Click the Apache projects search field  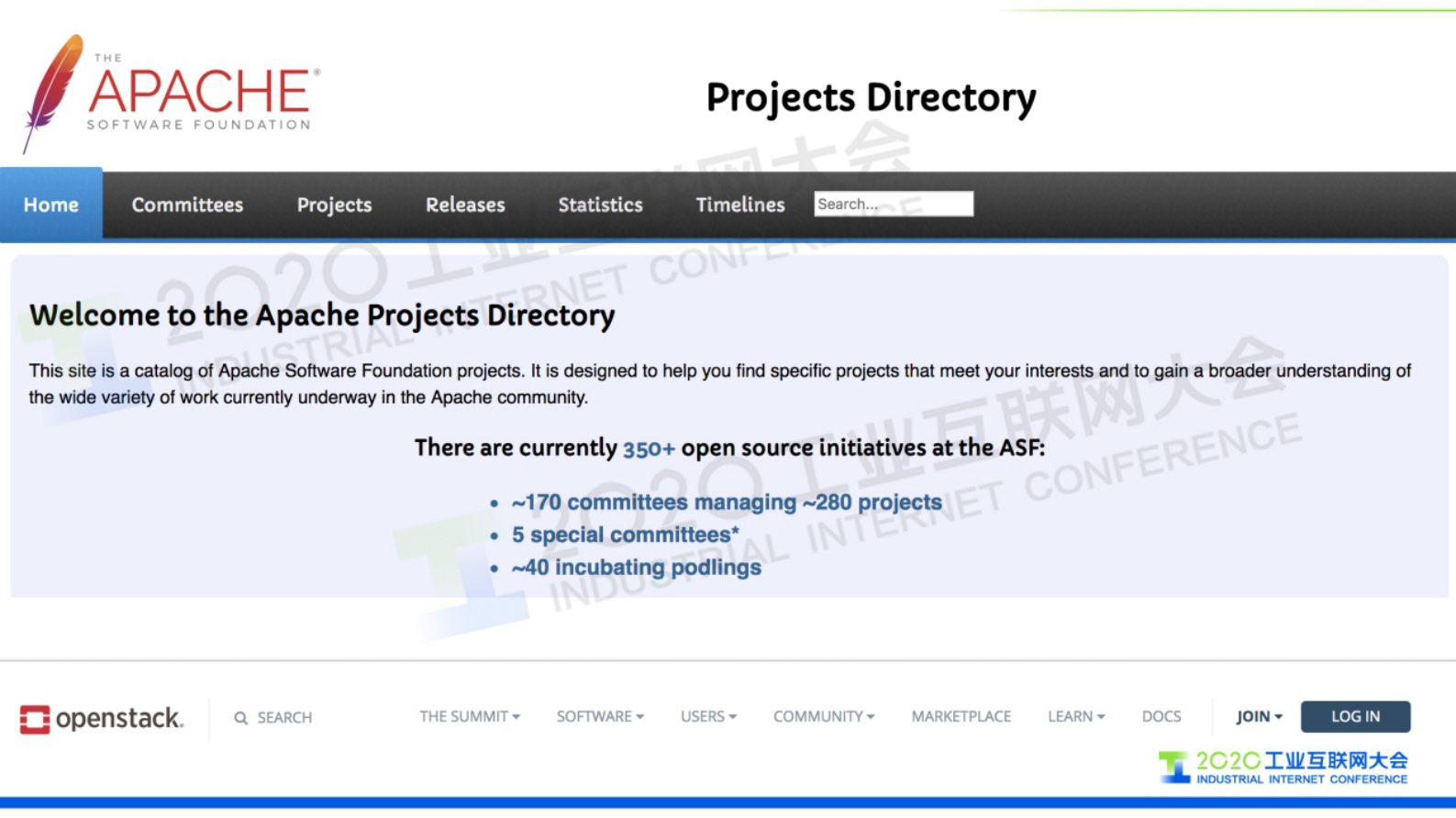click(893, 204)
